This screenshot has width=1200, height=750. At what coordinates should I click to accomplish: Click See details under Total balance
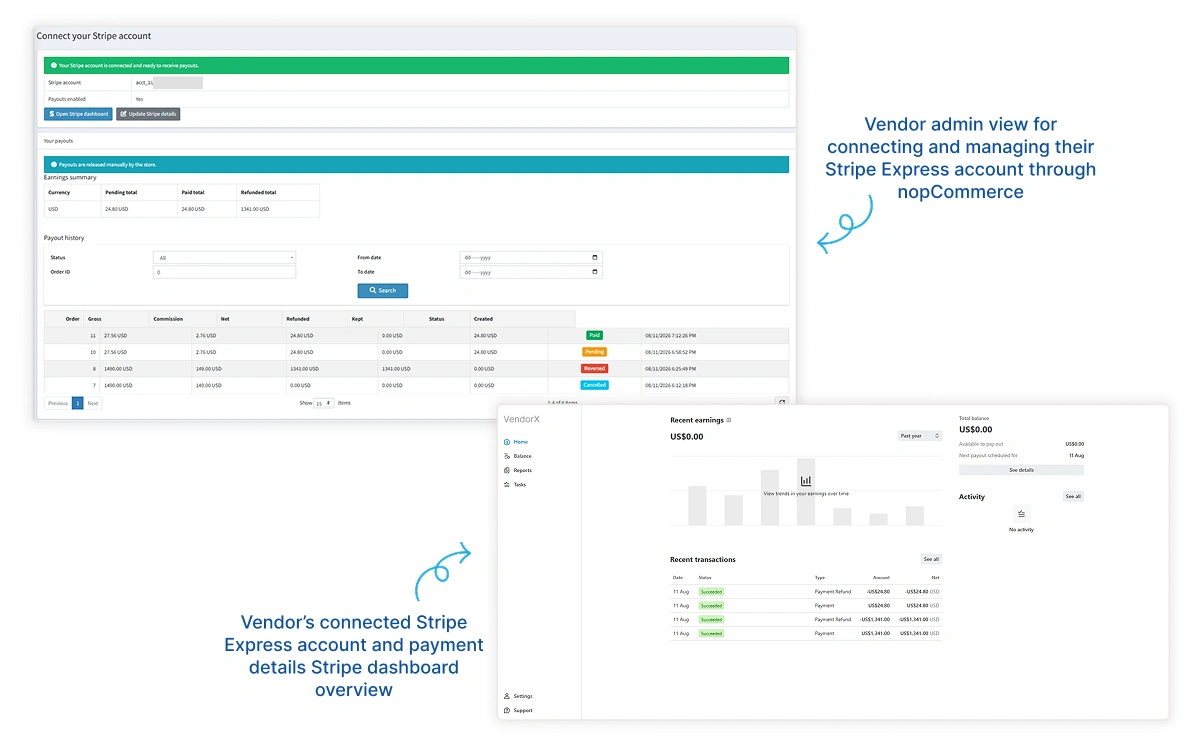(1021, 470)
